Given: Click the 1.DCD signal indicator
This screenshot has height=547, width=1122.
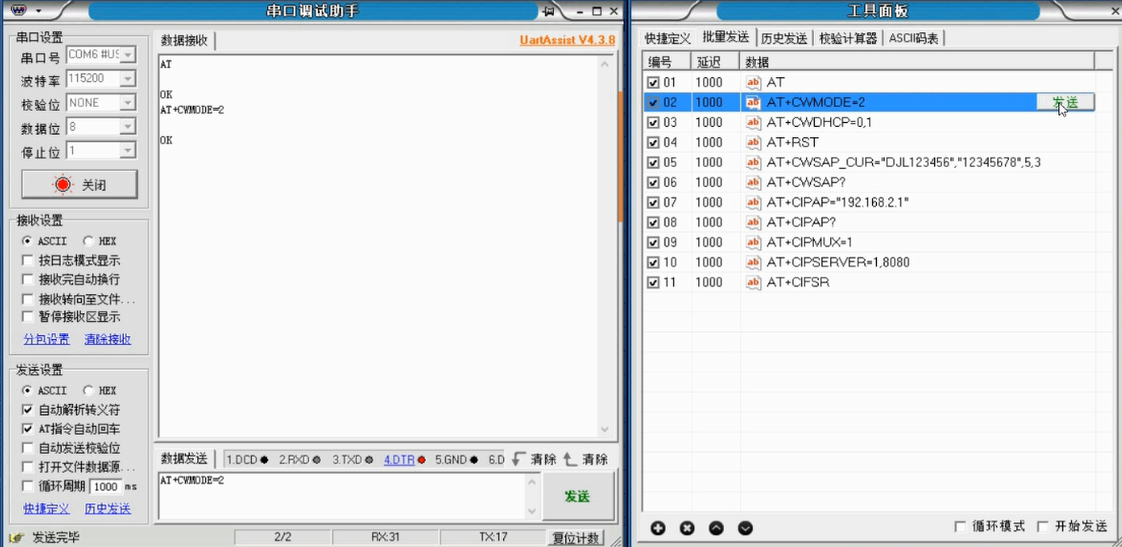Looking at the screenshot, I should click(247, 460).
